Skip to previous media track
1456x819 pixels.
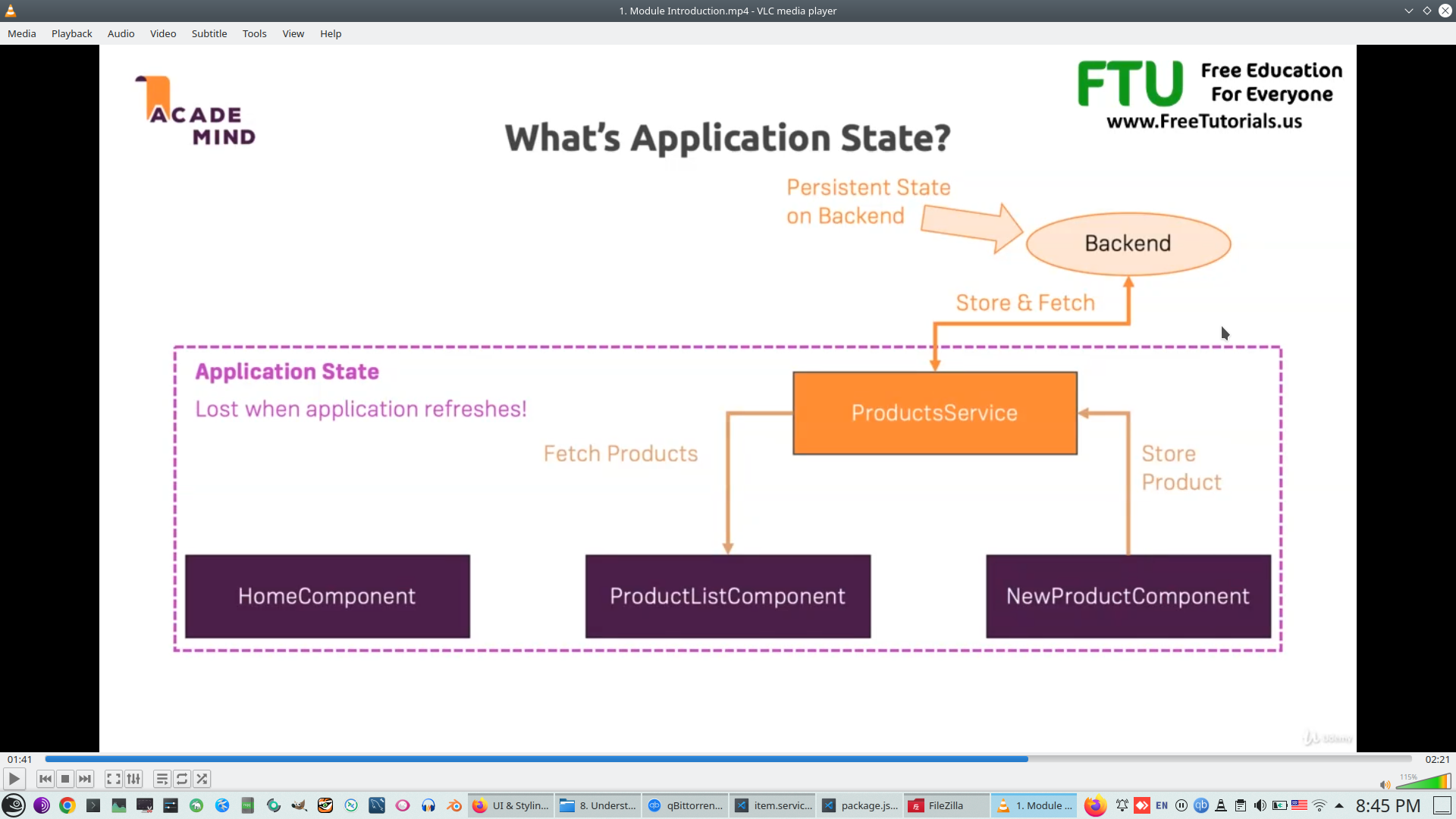click(x=45, y=779)
